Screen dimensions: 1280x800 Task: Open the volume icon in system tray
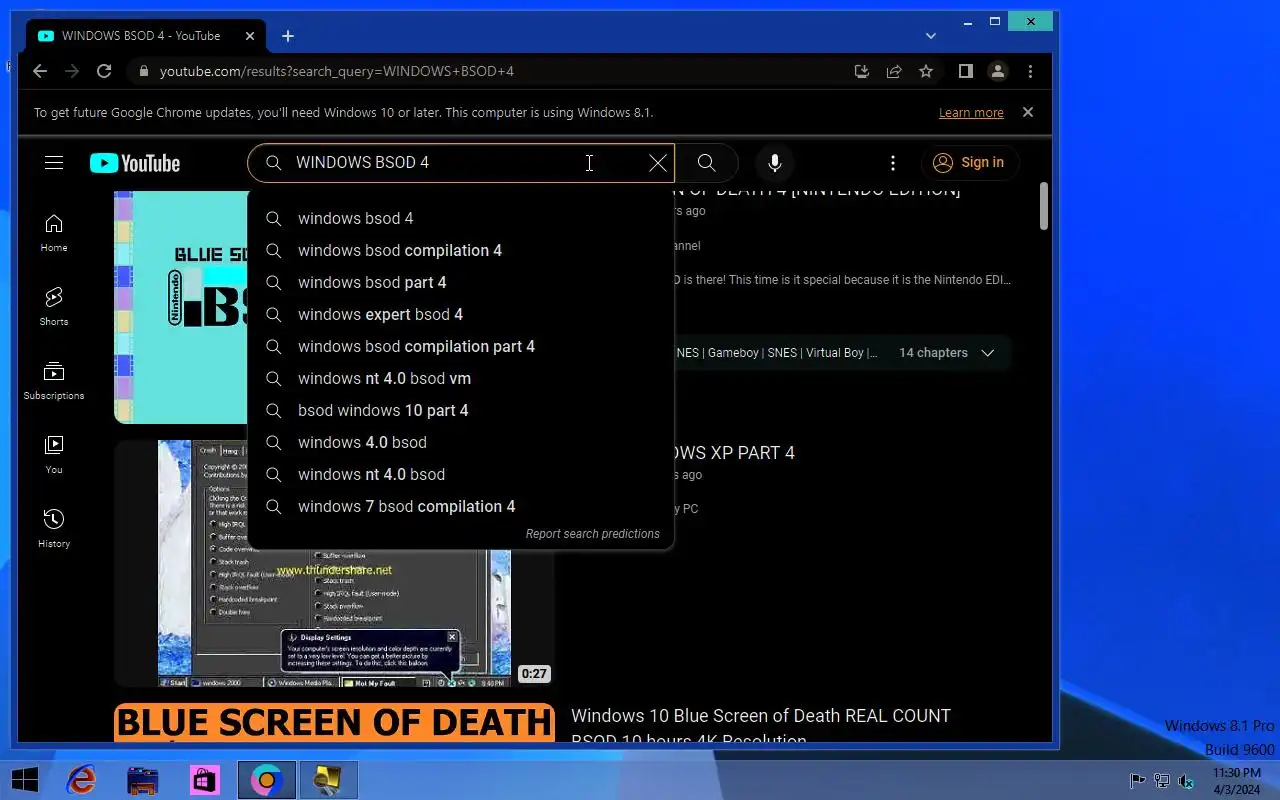click(1186, 781)
